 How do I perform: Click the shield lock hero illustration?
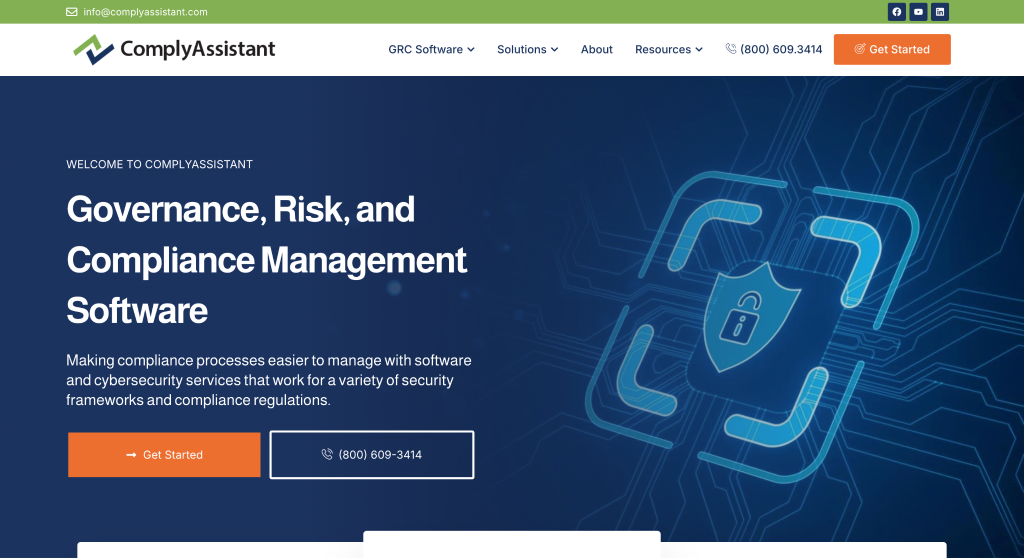click(x=751, y=317)
